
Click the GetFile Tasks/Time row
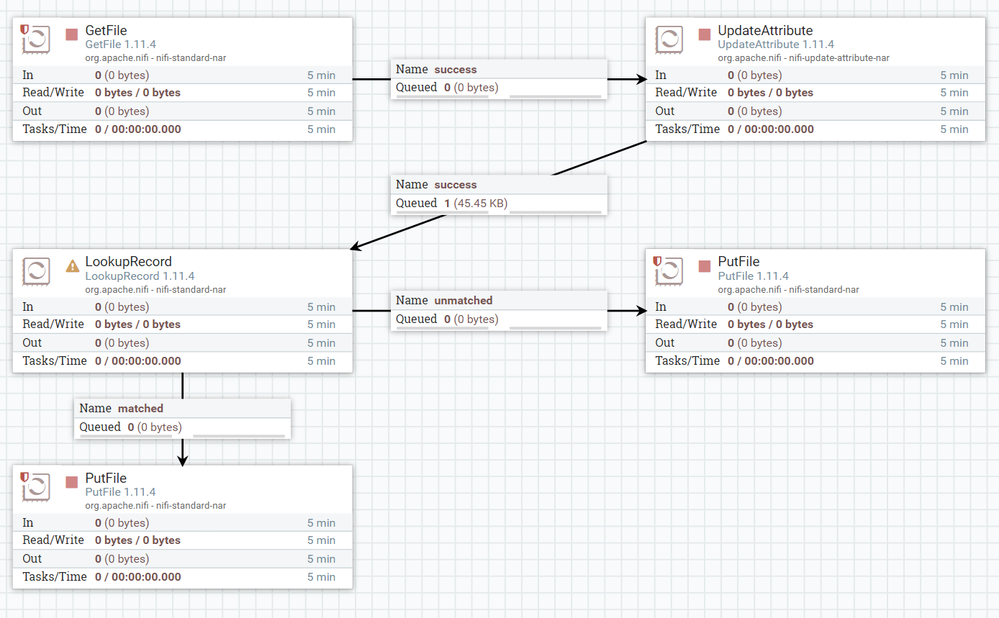pyautogui.click(x=182, y=129)
